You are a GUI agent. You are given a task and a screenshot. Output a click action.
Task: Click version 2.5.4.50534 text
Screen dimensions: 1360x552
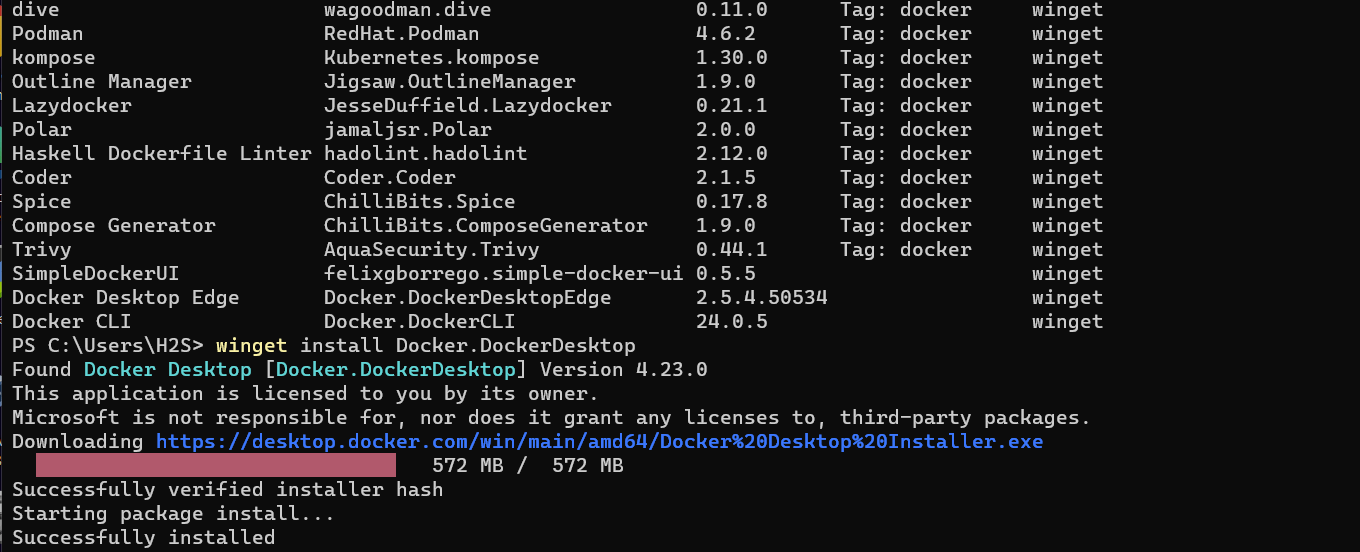point(761,298)
